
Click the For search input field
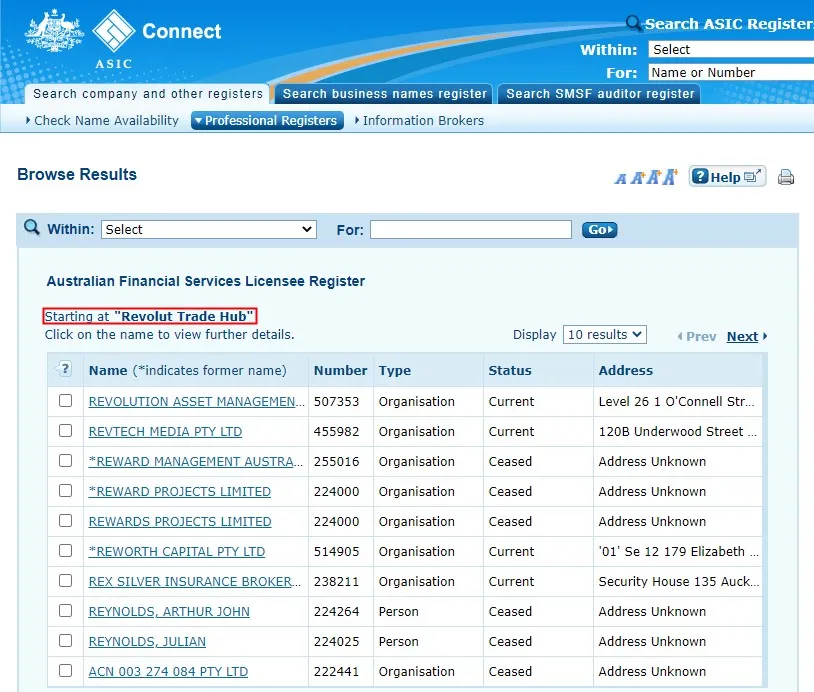click(x=471, y=229)
